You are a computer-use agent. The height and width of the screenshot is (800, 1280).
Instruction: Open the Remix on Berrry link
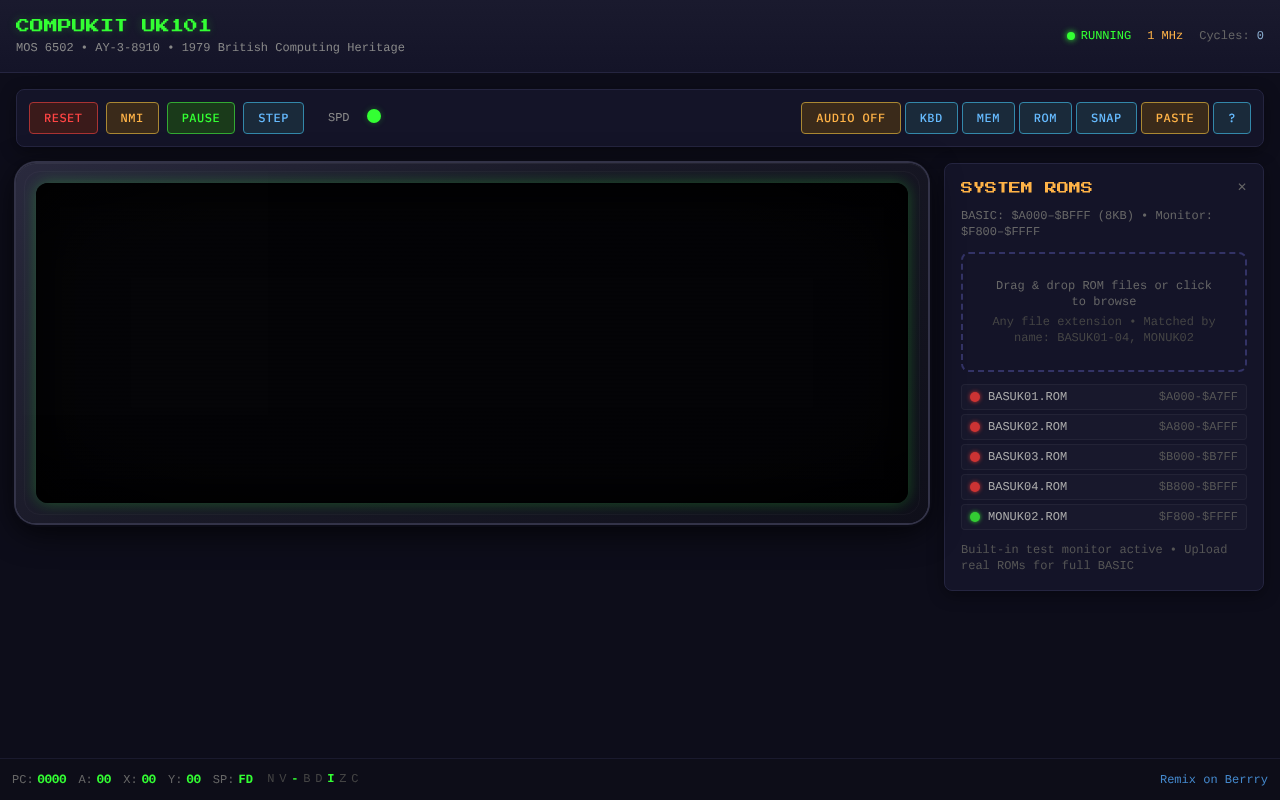tap(1213, 780)
